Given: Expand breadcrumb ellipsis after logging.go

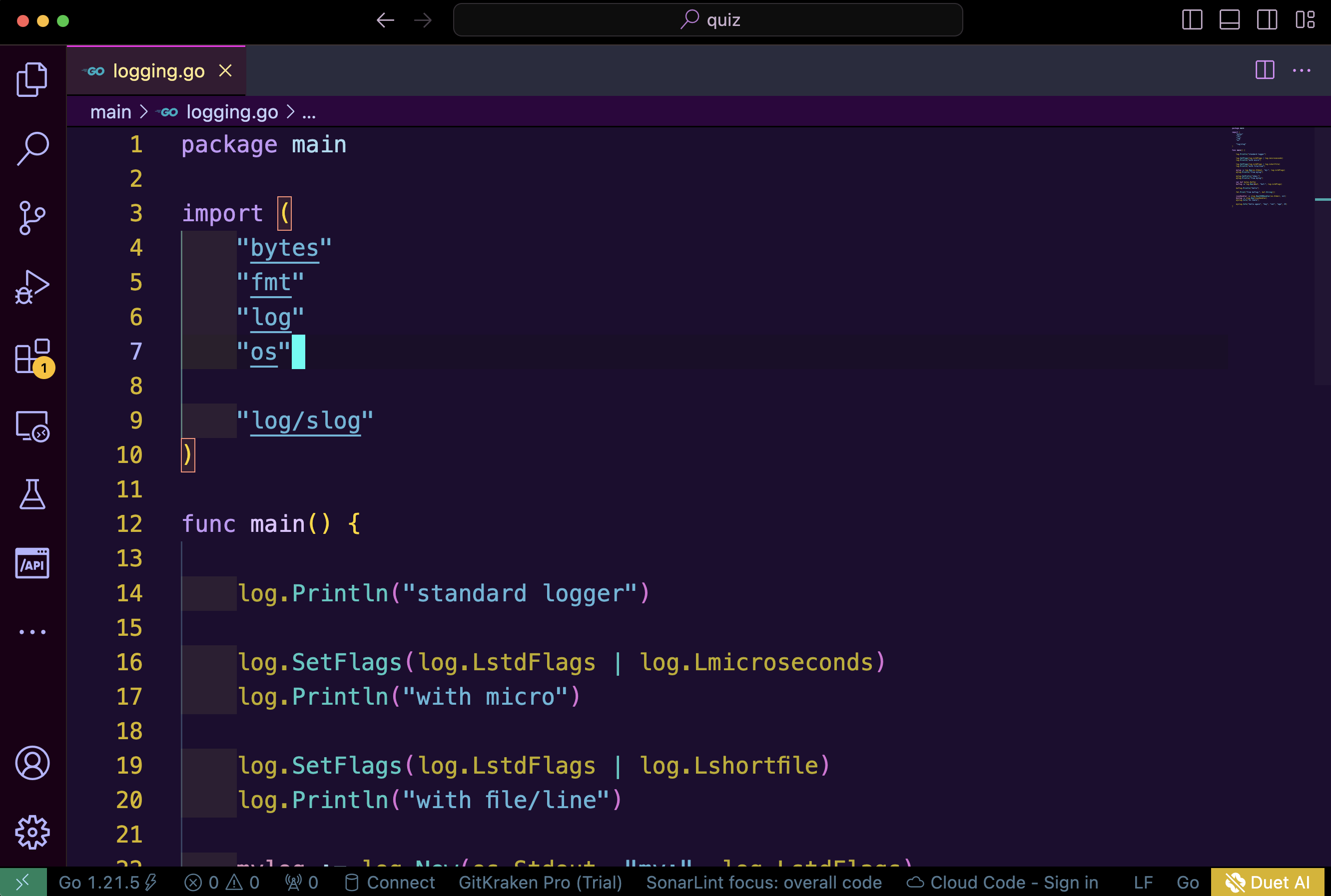Looking at the screenshot, I should click(x=309, y=112).
